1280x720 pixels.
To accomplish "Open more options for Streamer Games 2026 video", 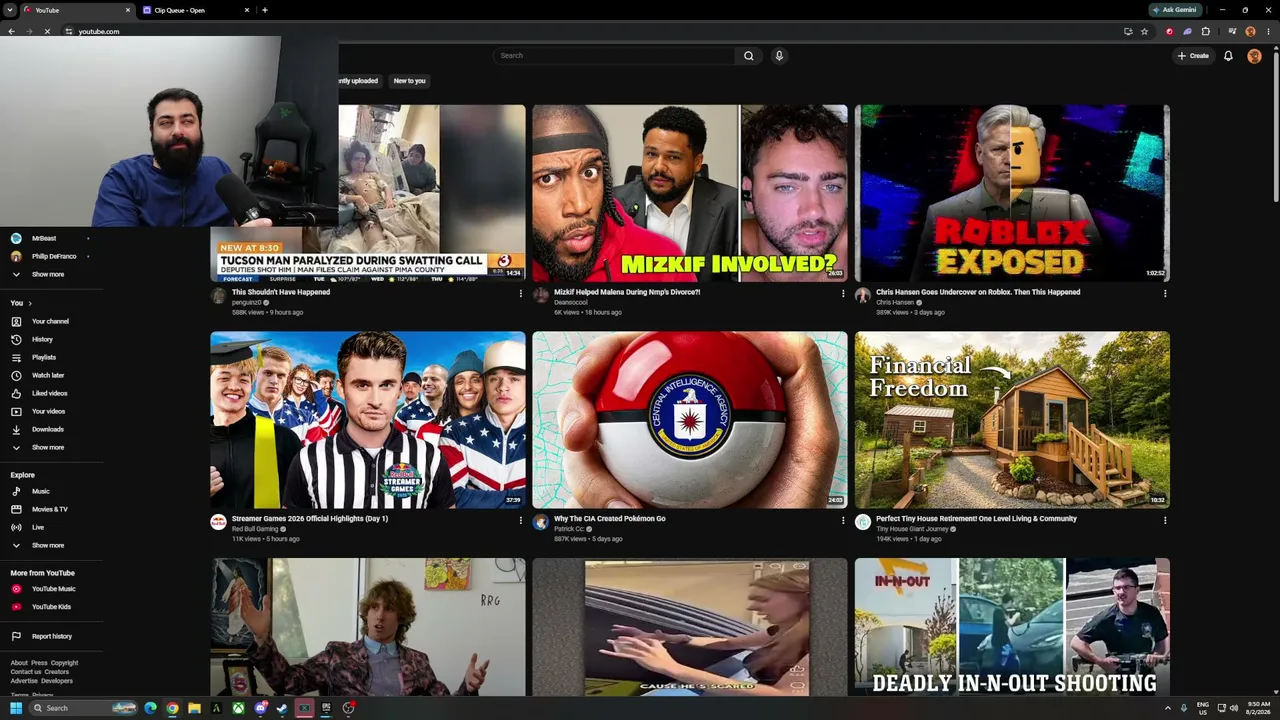I will 520,520.
